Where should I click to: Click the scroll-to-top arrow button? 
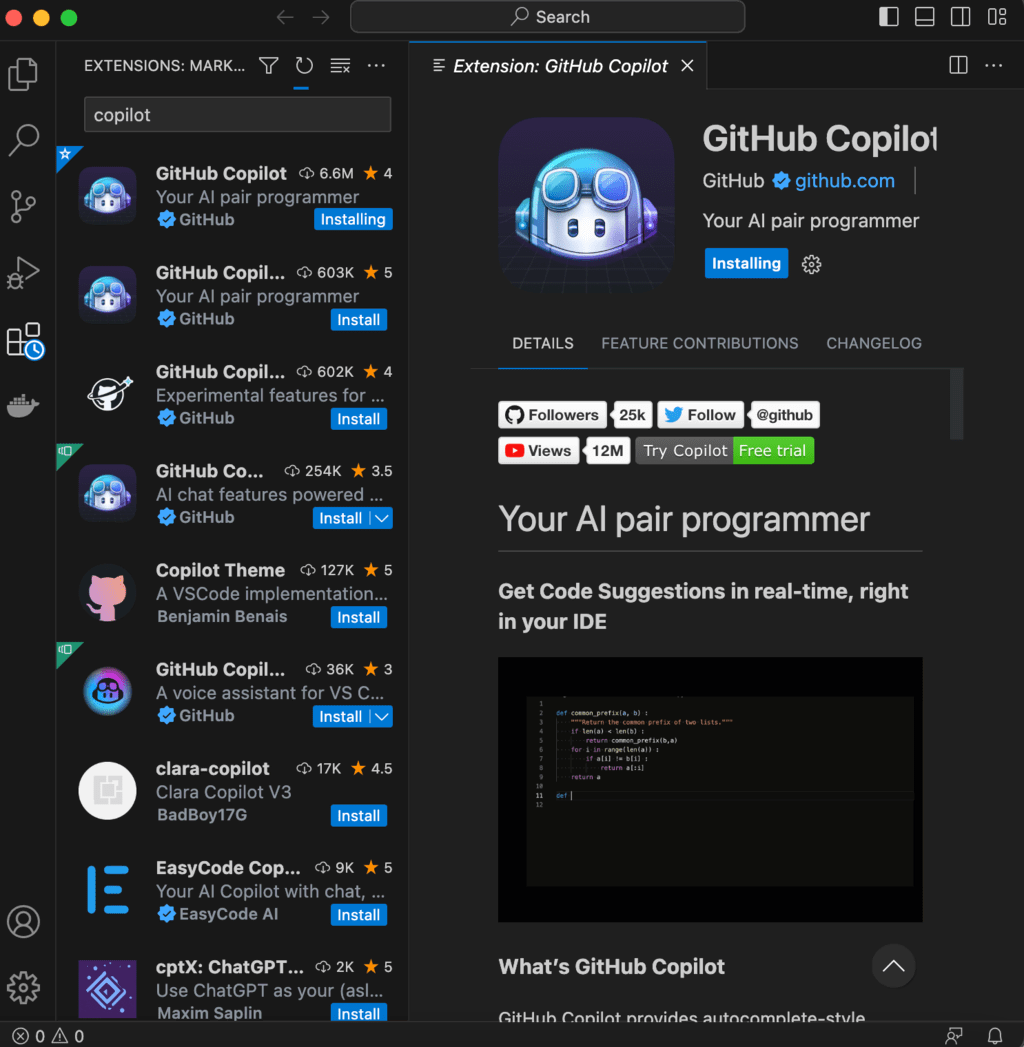893,966
